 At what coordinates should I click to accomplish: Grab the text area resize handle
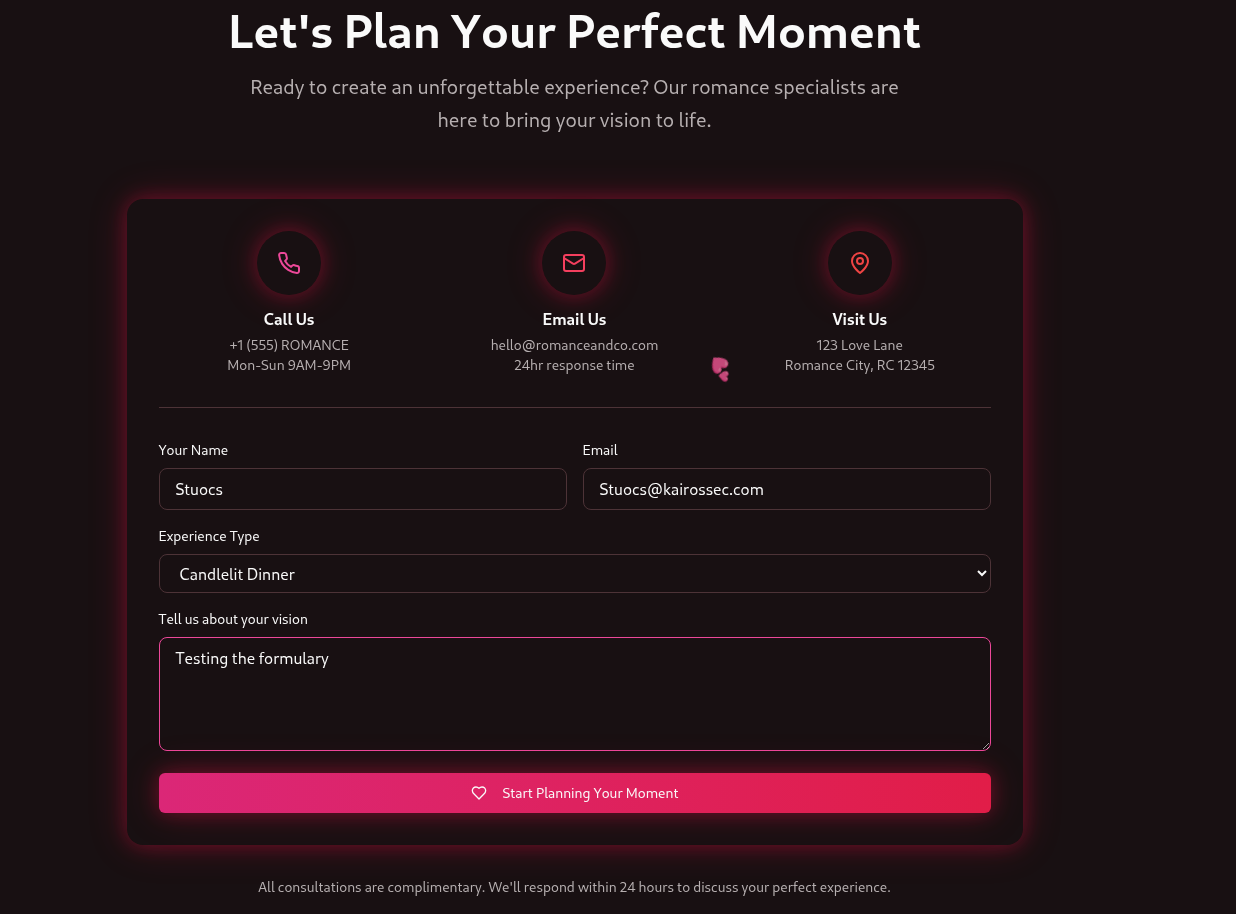[x=985, y=745]
